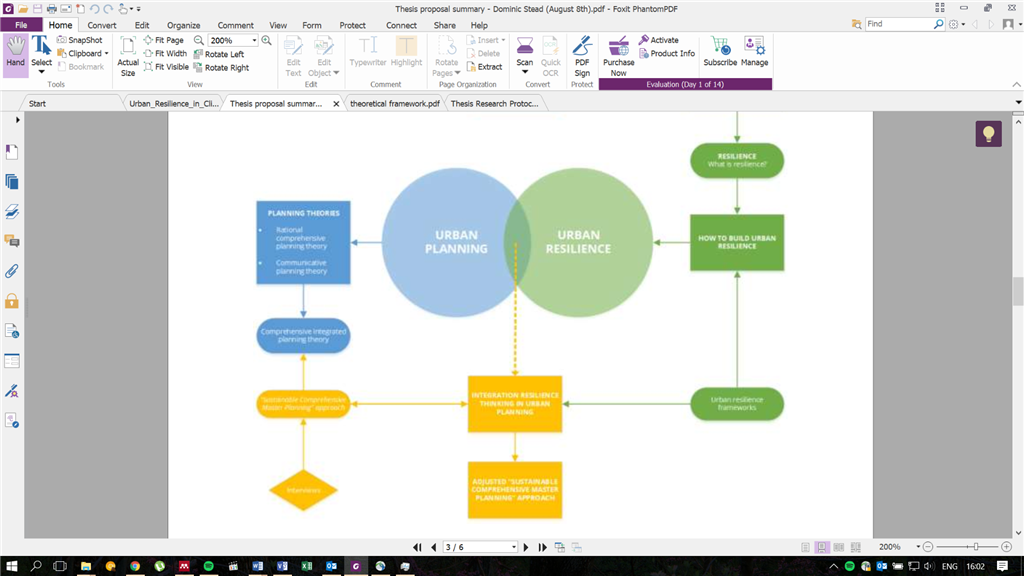The width and height of the screenshot is (1024, 576).
Task: Switch to the Organize ribbon tab
Action: click(x=183, y=25)
